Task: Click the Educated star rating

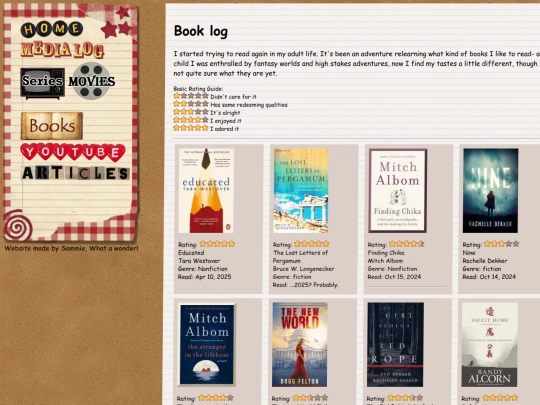Action: click(x=217, y=244)
